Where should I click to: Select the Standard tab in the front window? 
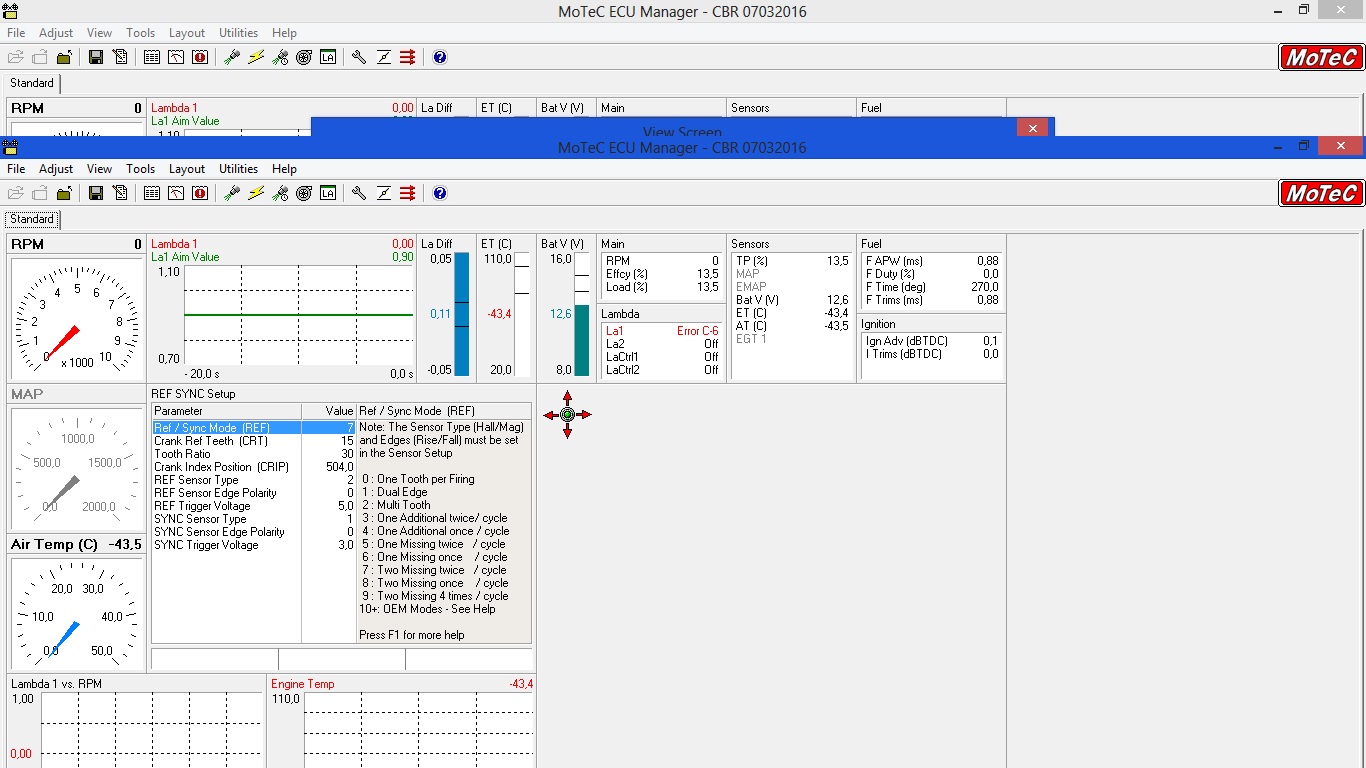32,219
